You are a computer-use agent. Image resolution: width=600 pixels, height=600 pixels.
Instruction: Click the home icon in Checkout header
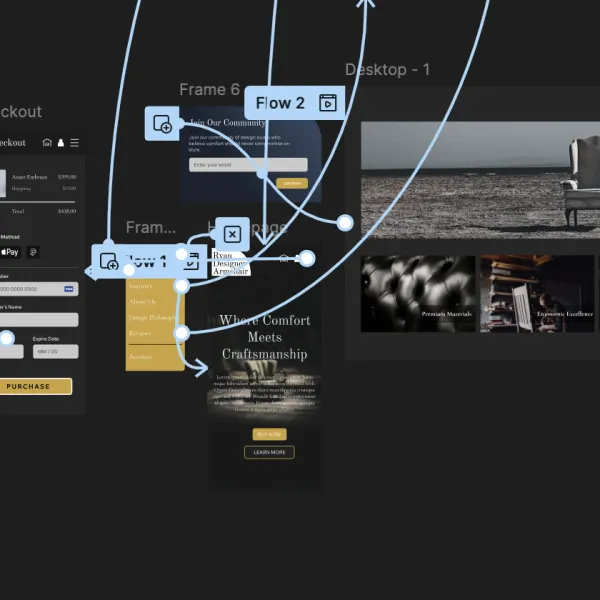(47, 143)
